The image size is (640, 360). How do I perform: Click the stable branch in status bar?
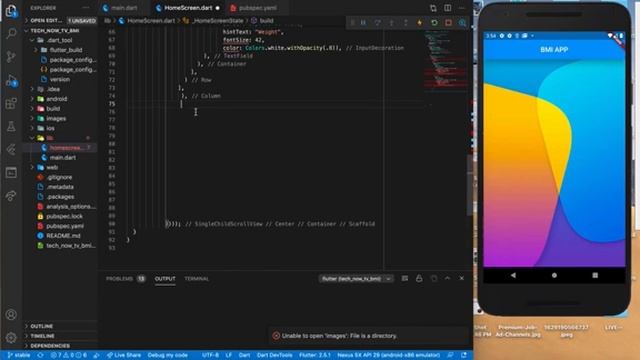click(19, 355)
